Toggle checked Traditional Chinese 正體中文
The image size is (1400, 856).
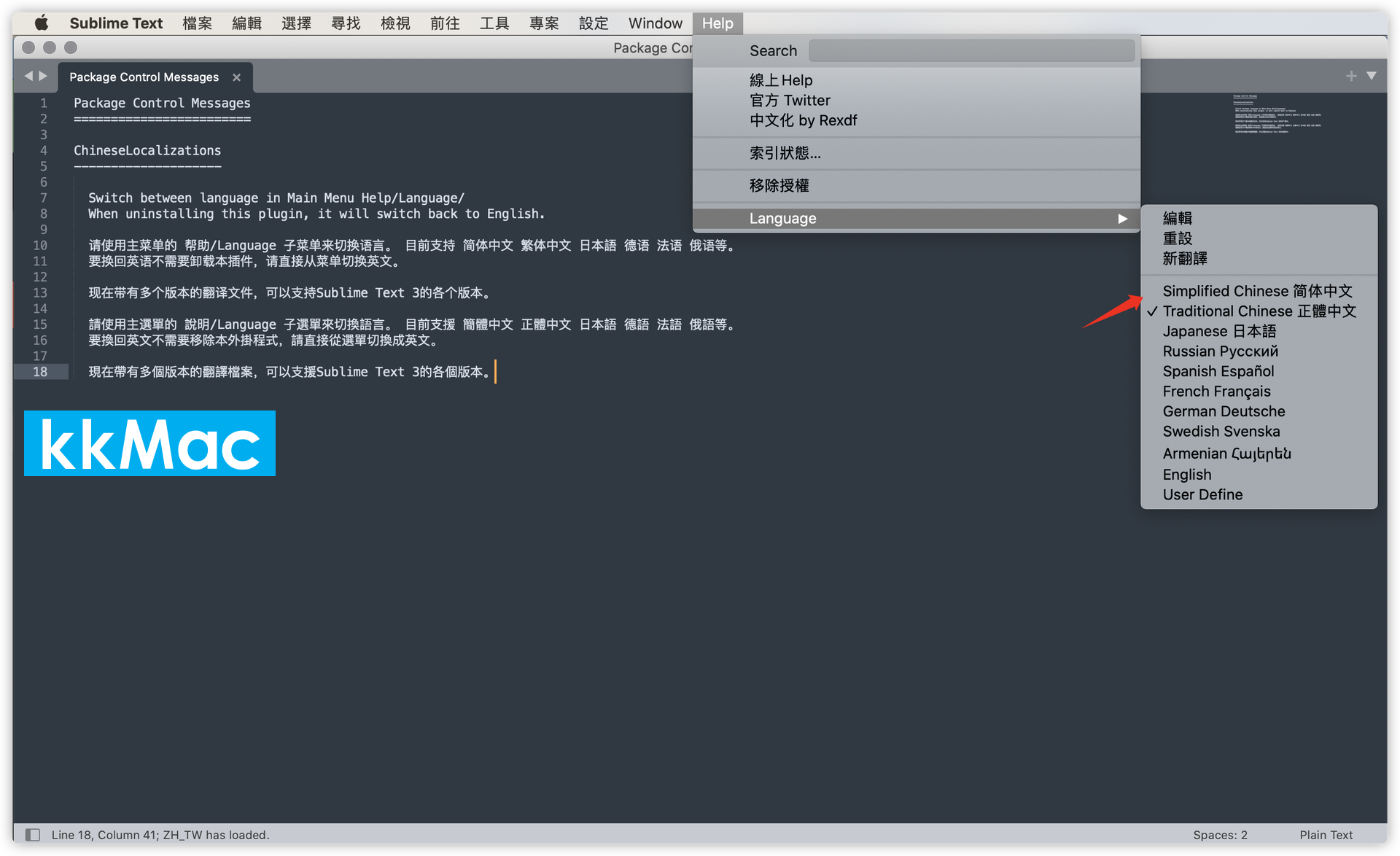[x=1259, y=311]
